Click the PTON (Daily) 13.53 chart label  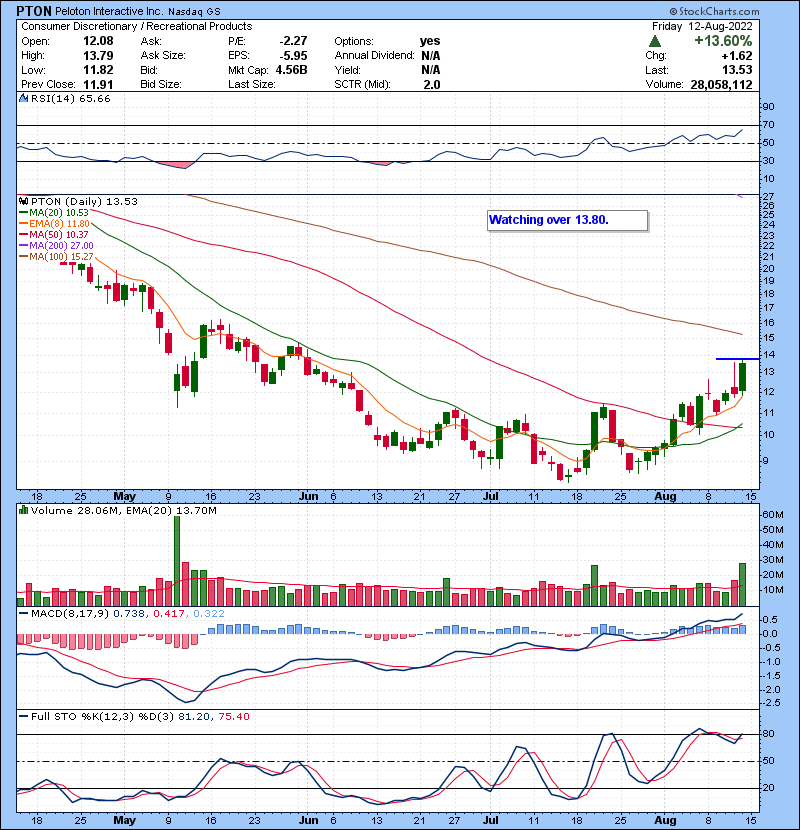(x=84, y=201)
